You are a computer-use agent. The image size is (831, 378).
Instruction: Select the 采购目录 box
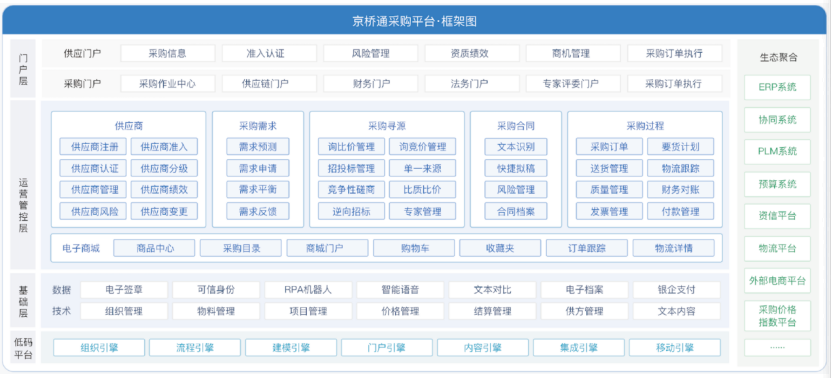point(241,248)
